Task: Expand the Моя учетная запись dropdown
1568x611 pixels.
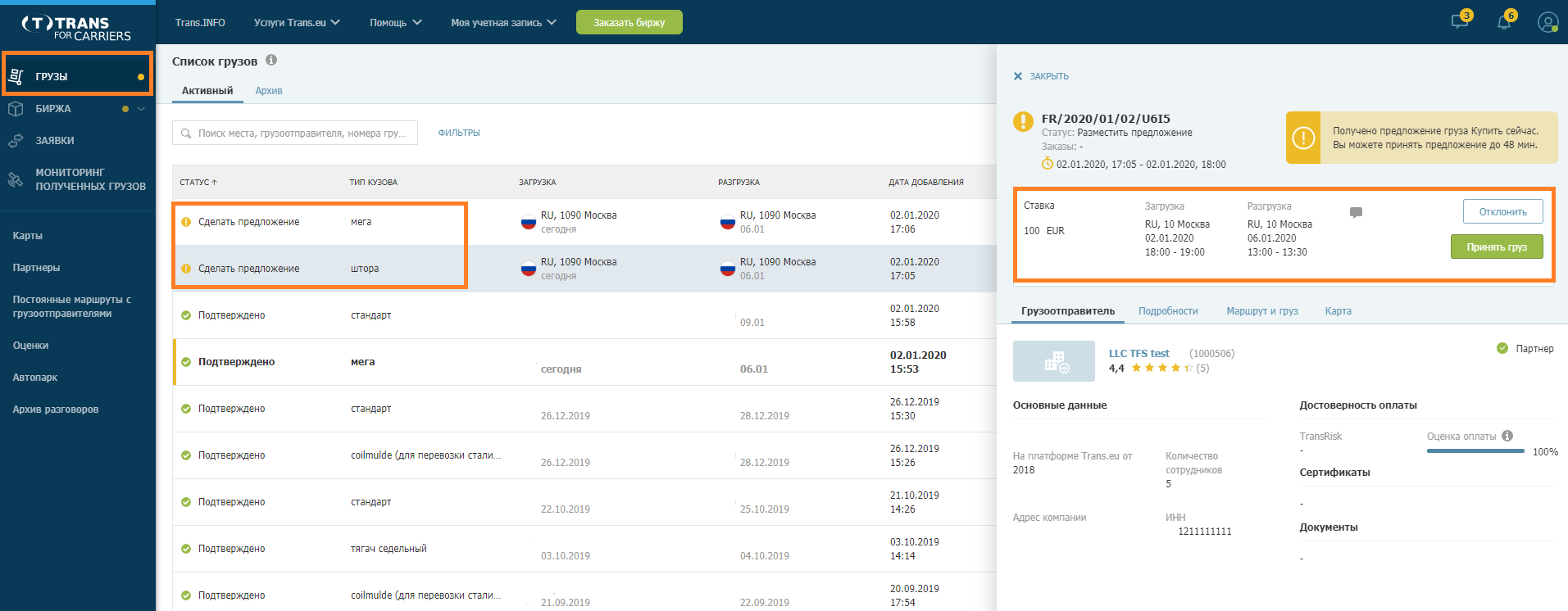Action: pyautogui.click(x=503, y=22)
